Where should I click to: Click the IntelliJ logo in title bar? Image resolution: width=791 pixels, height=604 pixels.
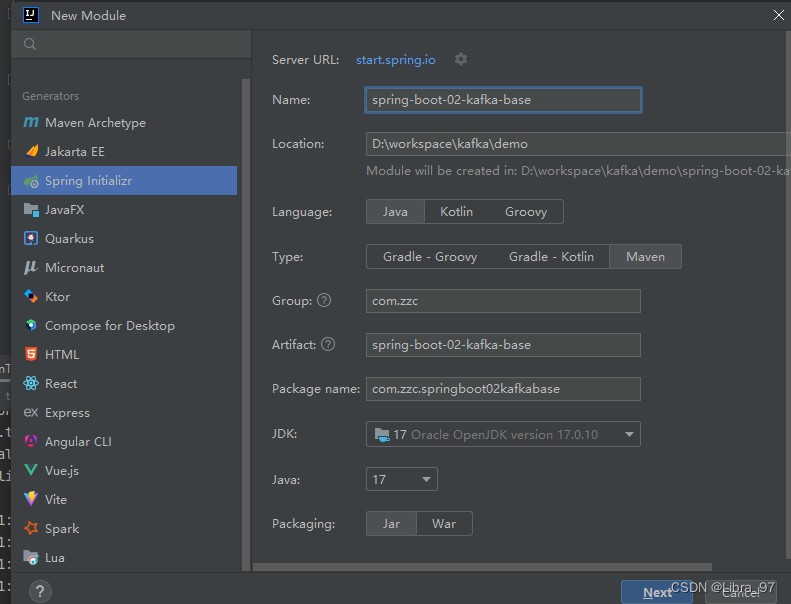point(31,15)
